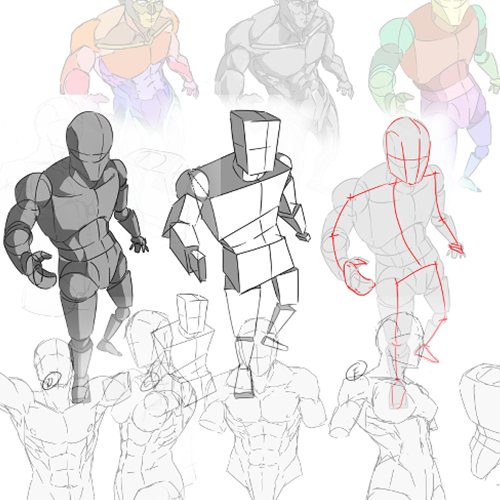Click the circled letter F annotation
Image resolution: width=500 pixels, height=500 pixels.
pyautogui.click(x=356, y=371)
